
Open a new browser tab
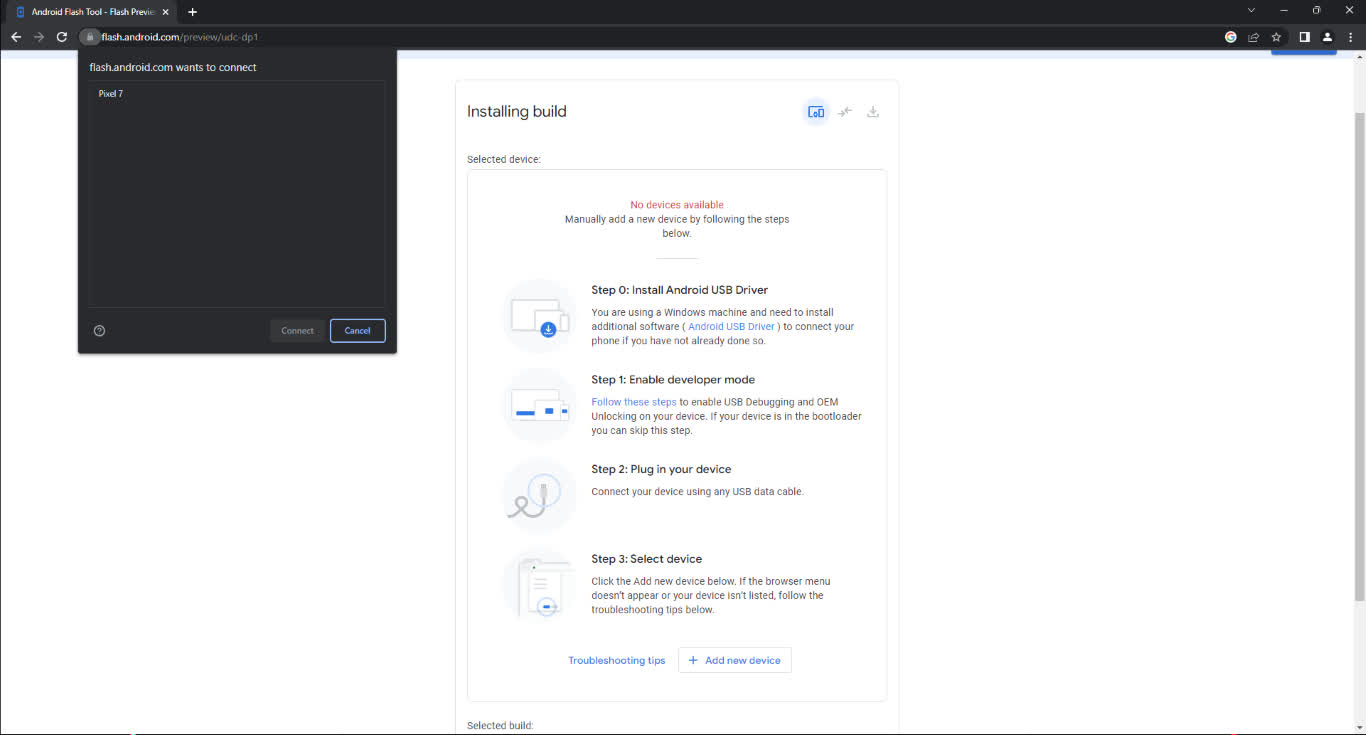(x=193, y=12)
